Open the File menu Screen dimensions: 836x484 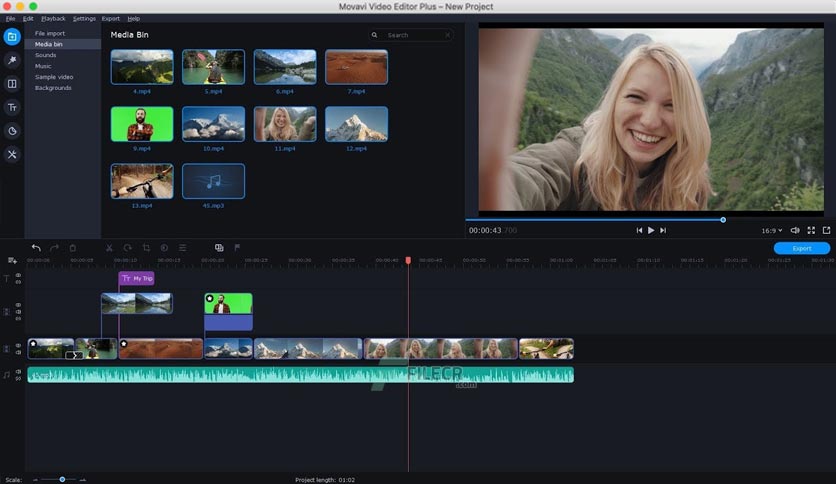(10, 19)
